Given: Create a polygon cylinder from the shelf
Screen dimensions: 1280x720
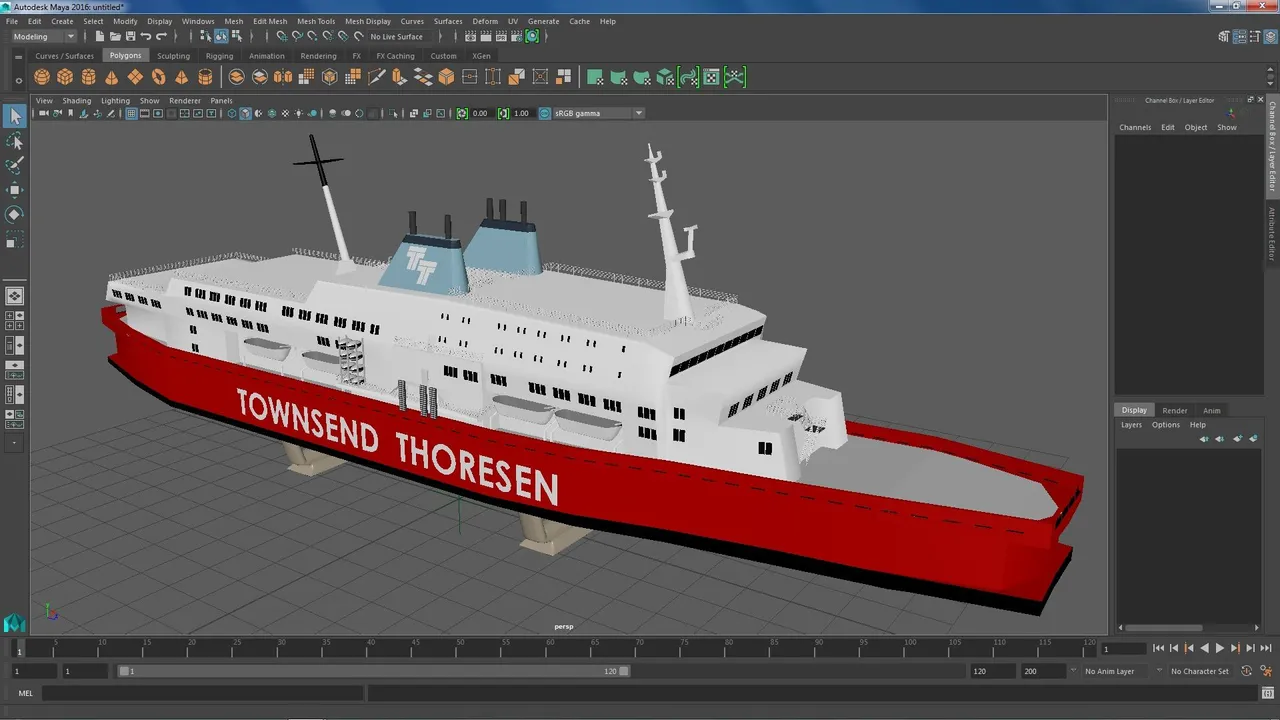Looking at the screenshot, I should pyautogui.click(x=88, y=77).
